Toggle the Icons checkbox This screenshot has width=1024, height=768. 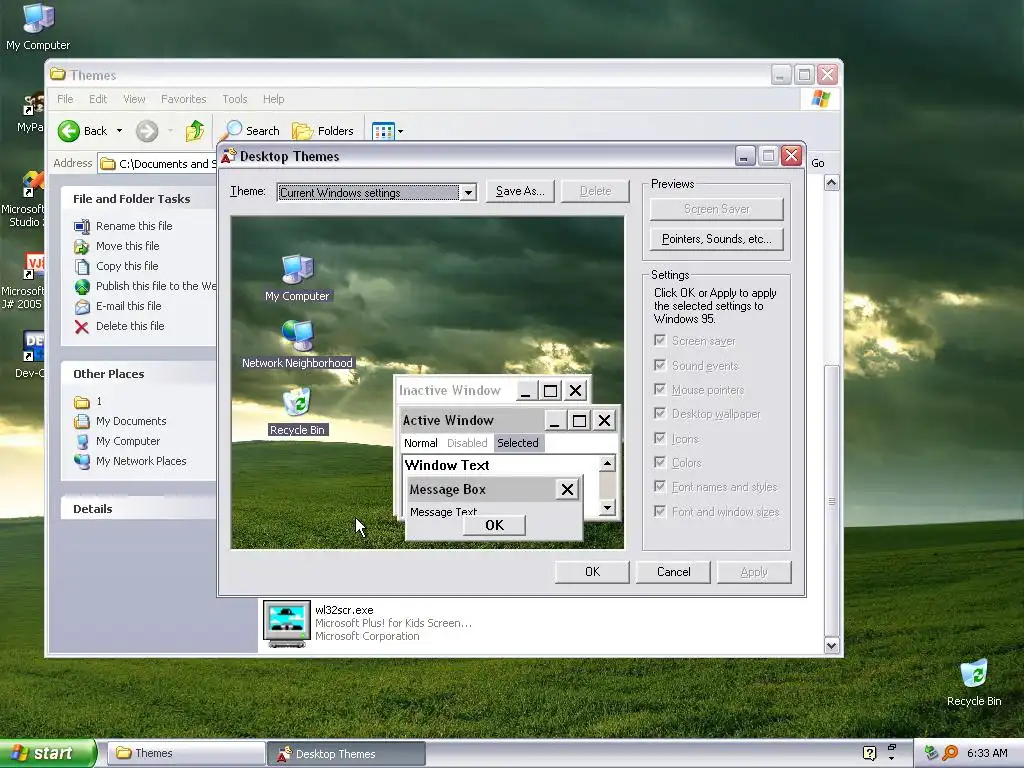click(660, 438)
